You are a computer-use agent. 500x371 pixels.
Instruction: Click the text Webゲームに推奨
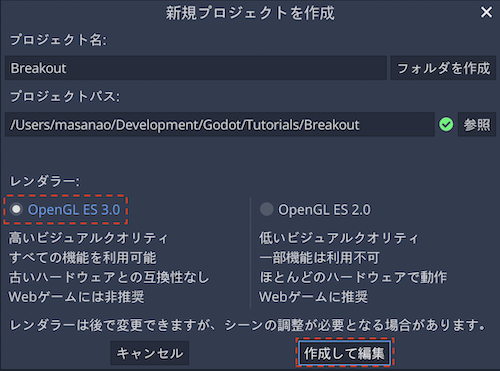coord(314,297)
